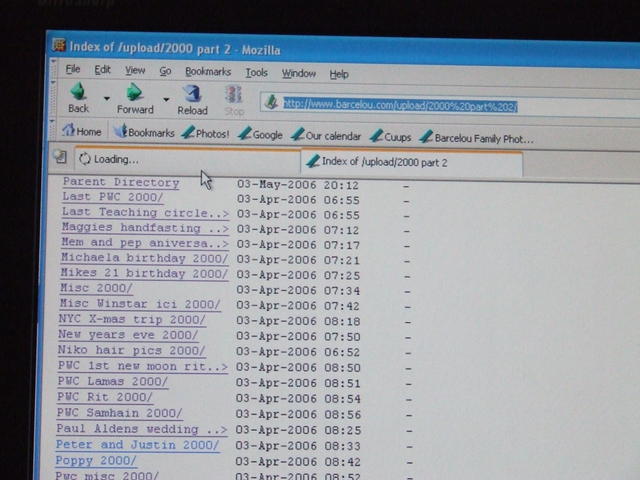Open the Google bookmark in the toolbar
Image resolution: width=640 pixels, height=480 pixels.
(260, 135)
